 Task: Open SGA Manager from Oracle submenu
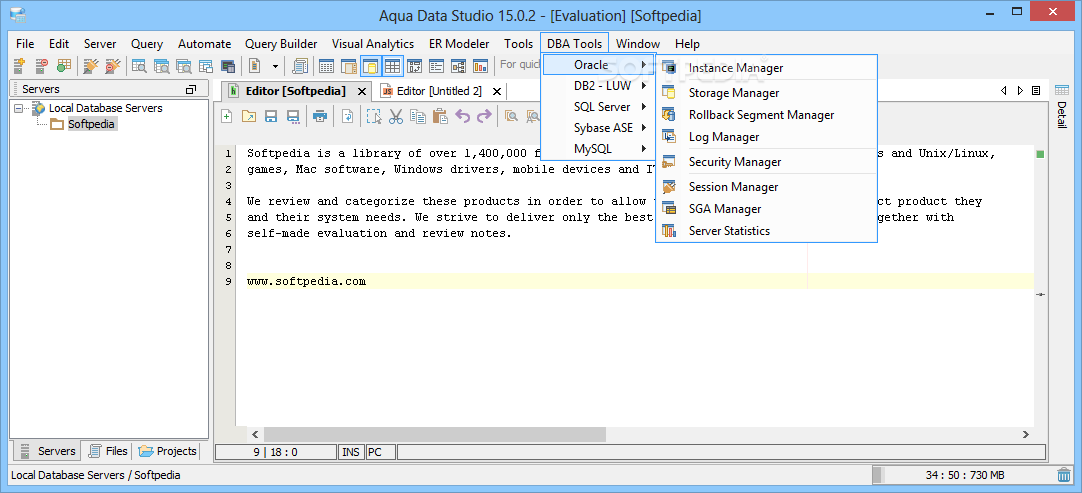[x=767, y=209]
